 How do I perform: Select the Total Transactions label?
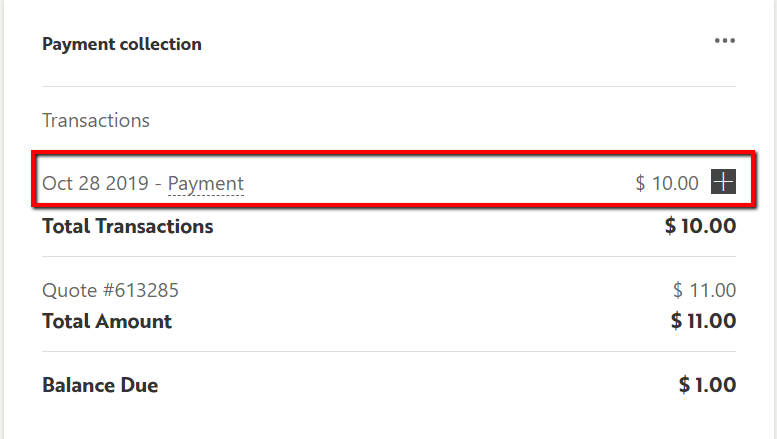coord(128,226)
